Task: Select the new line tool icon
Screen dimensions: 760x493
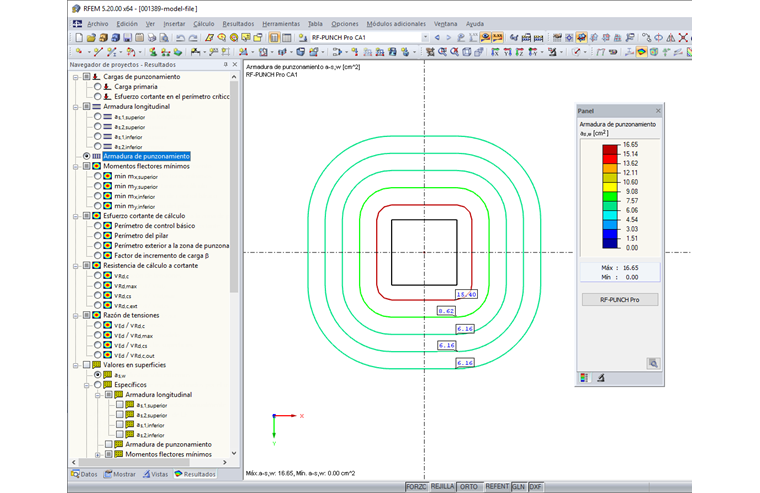Action: (98, 52)
